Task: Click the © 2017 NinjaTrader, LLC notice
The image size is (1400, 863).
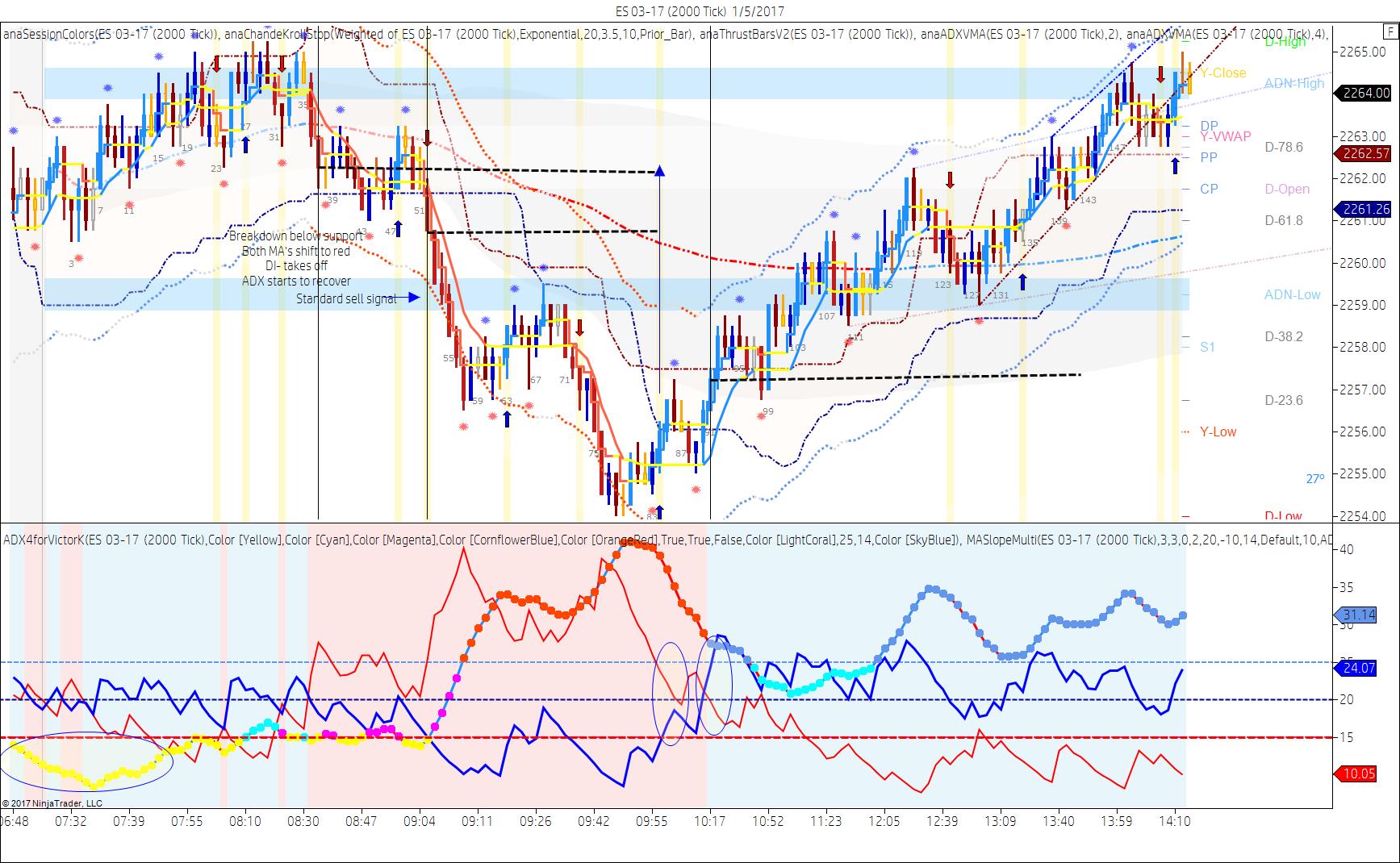Action: (52, 803)
